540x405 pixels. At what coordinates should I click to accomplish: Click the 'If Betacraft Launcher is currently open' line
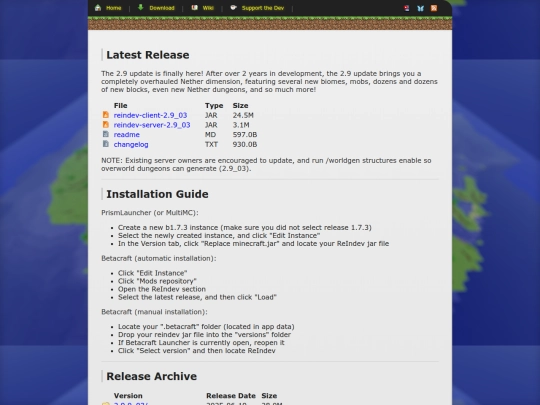click(201, 343)
